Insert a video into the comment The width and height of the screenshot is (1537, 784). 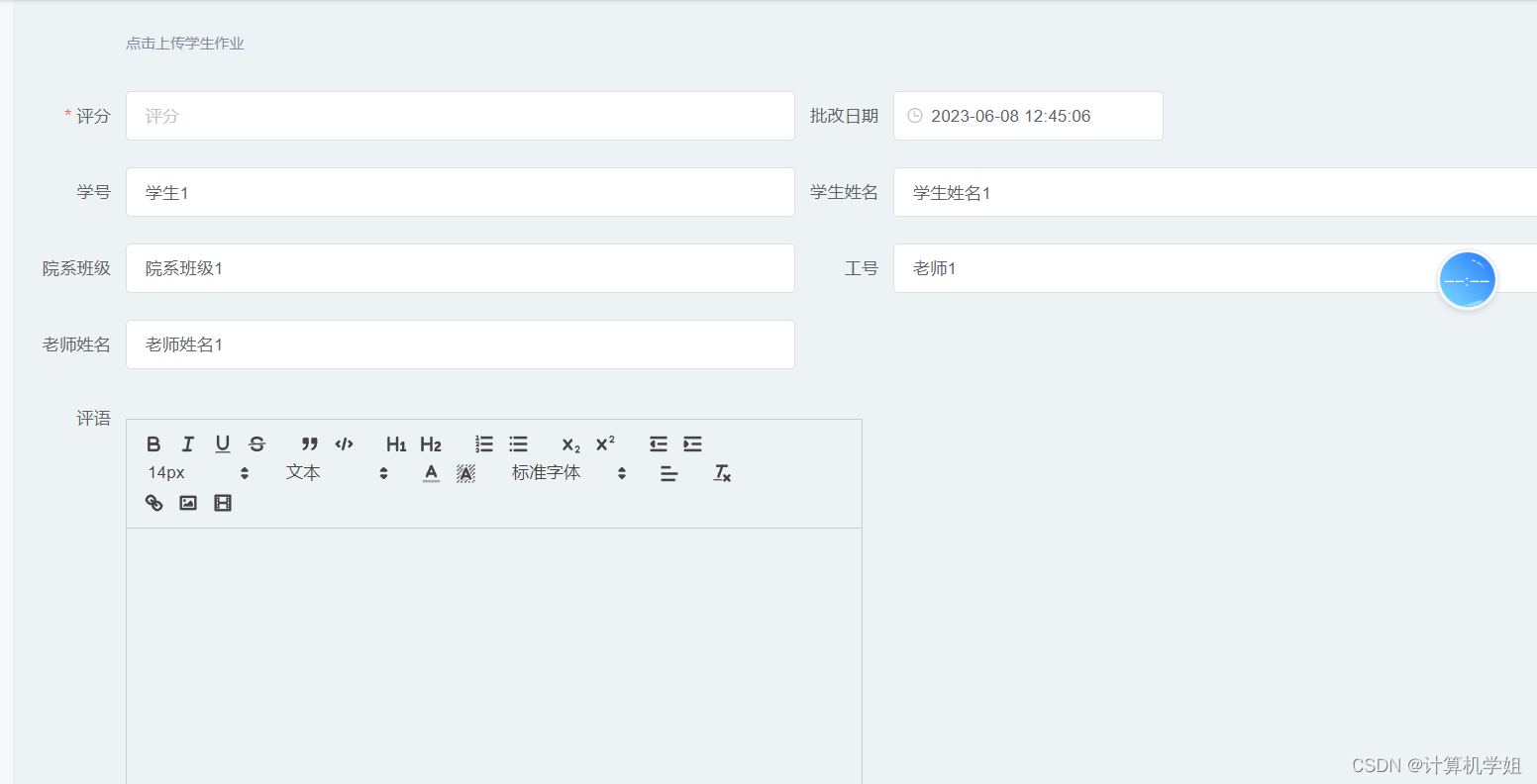tap(223, 503)
